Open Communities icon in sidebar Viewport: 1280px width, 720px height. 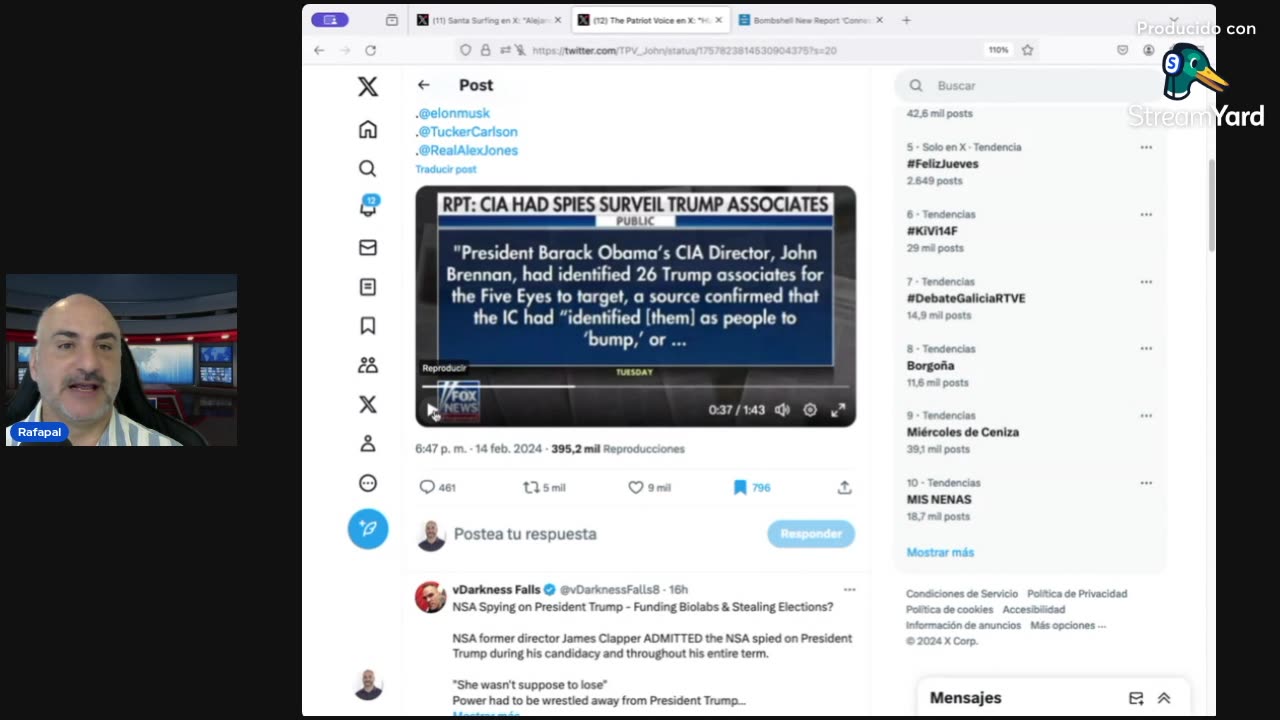[368, 365]
